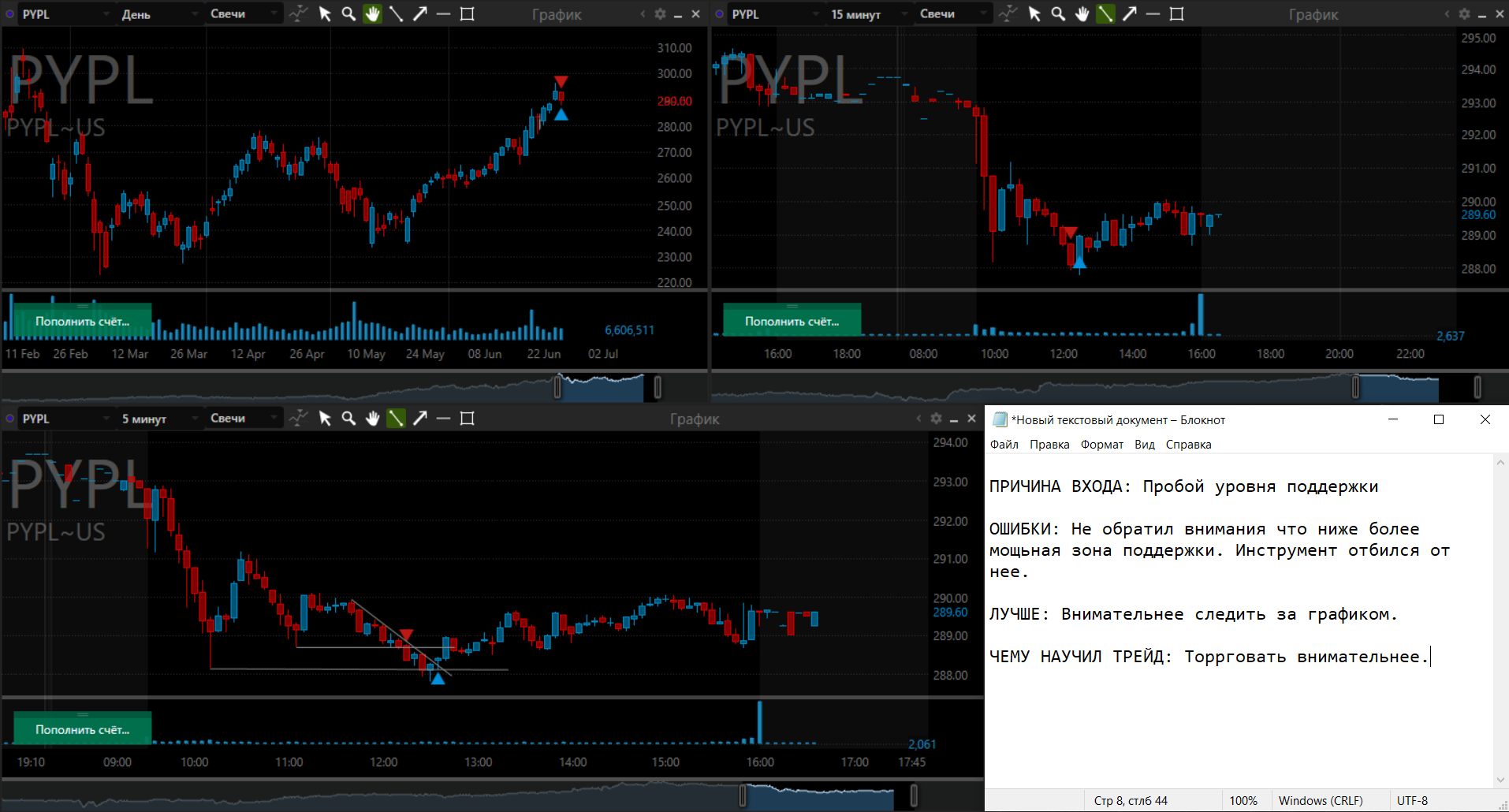Click Windows (CRLF) in Notepad status bar

tap(1321, 800)
